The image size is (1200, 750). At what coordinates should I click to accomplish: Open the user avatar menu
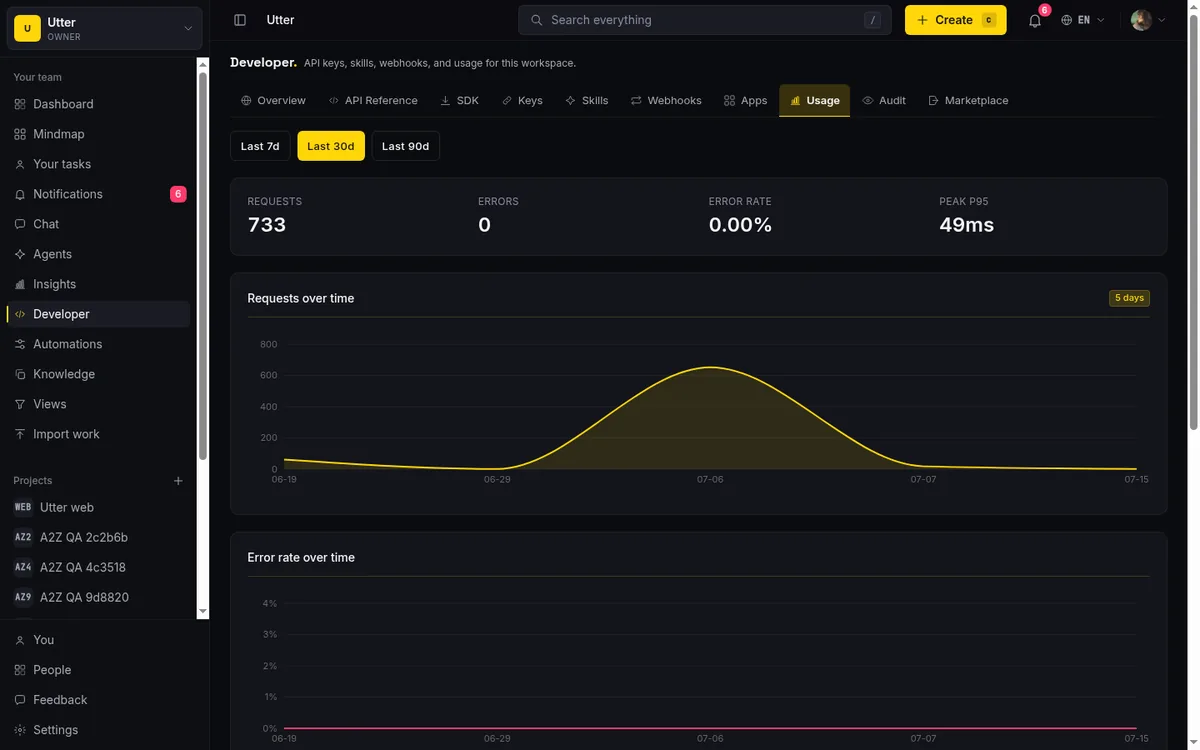[1148, 20]
